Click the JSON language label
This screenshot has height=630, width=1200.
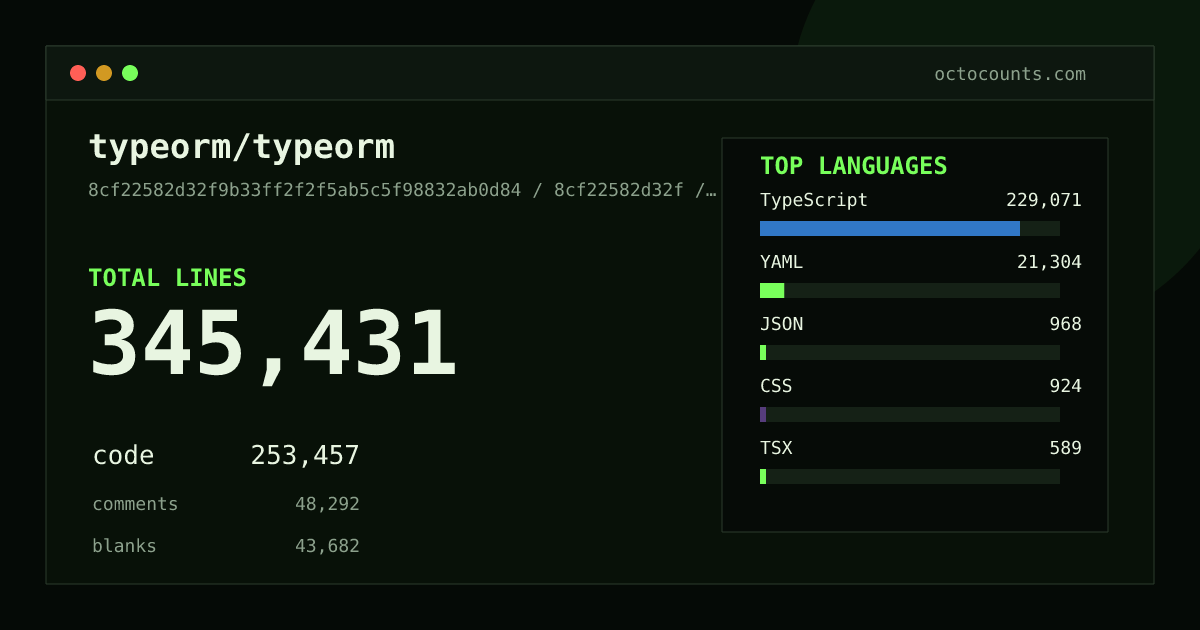(781, 324)
